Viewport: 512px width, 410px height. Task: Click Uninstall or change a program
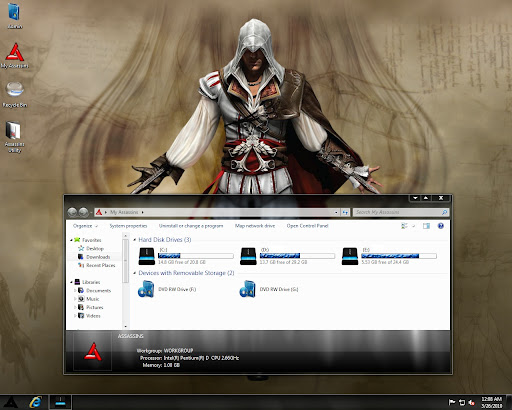(x=191, y=226)
